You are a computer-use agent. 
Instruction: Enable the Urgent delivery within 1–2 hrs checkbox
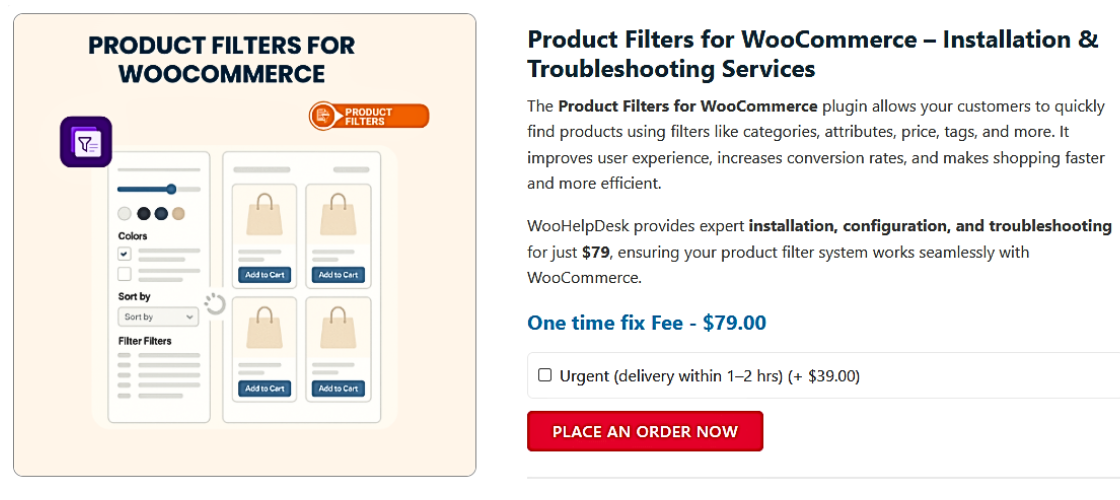tap(545, 376)
